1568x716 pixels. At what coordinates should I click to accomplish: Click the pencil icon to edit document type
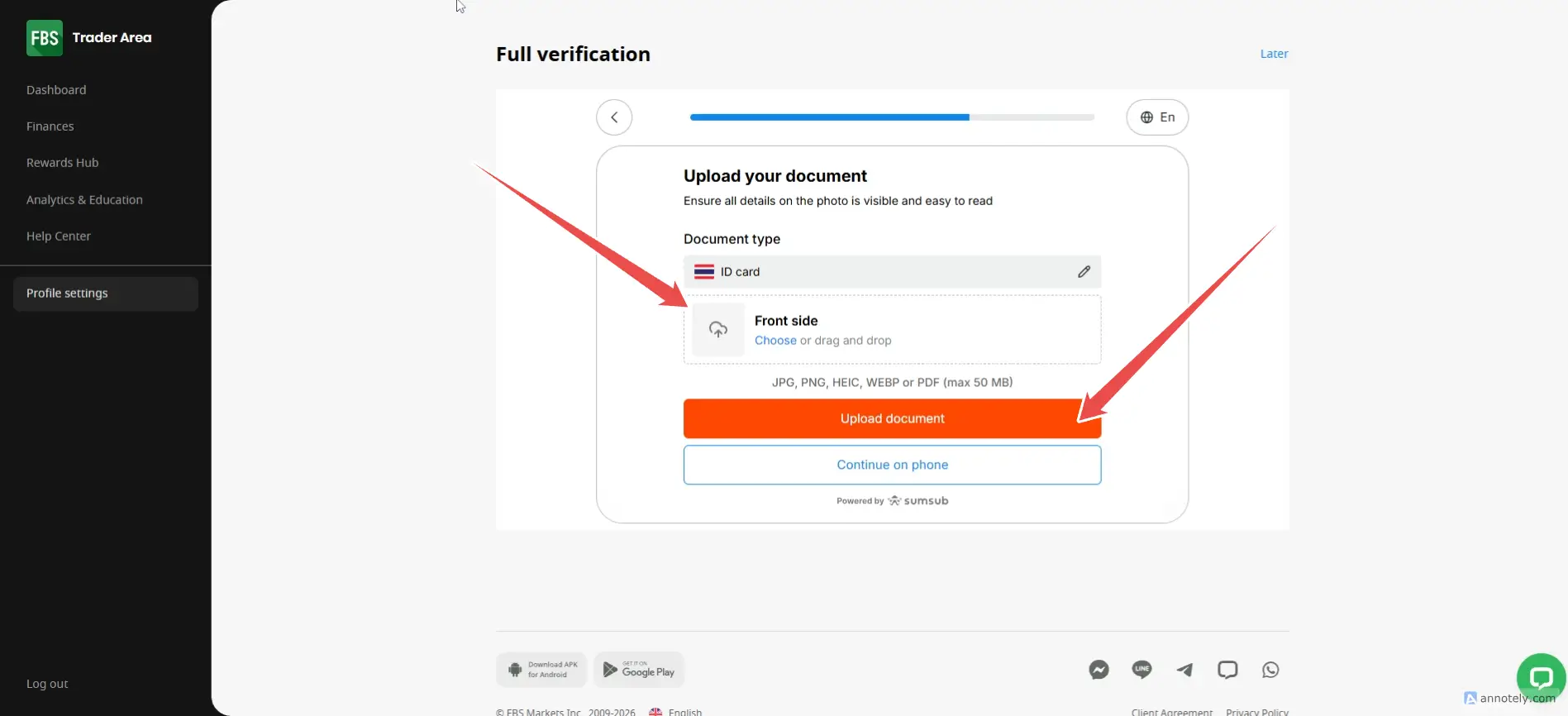[1084, 272]
